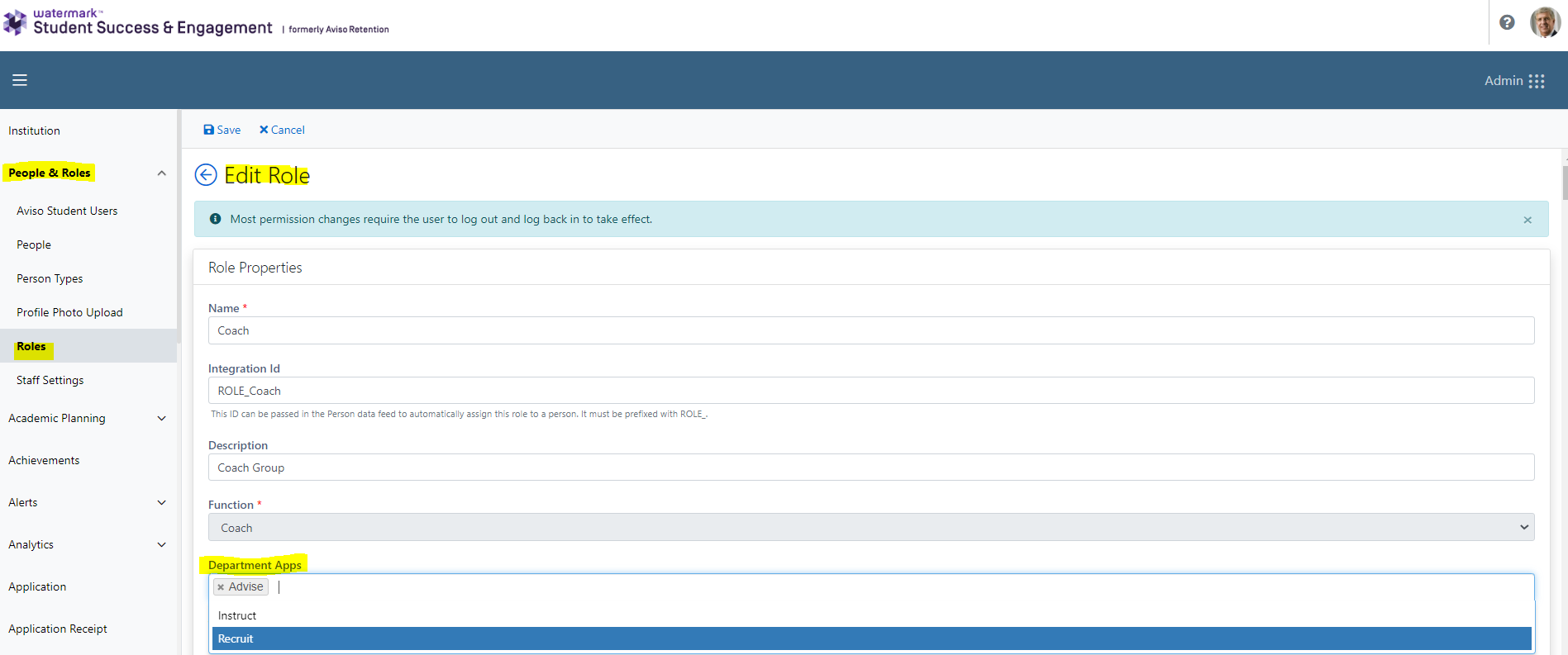Open Aviso Student Users
This screenshot has height=655, width=1568.
67,211
